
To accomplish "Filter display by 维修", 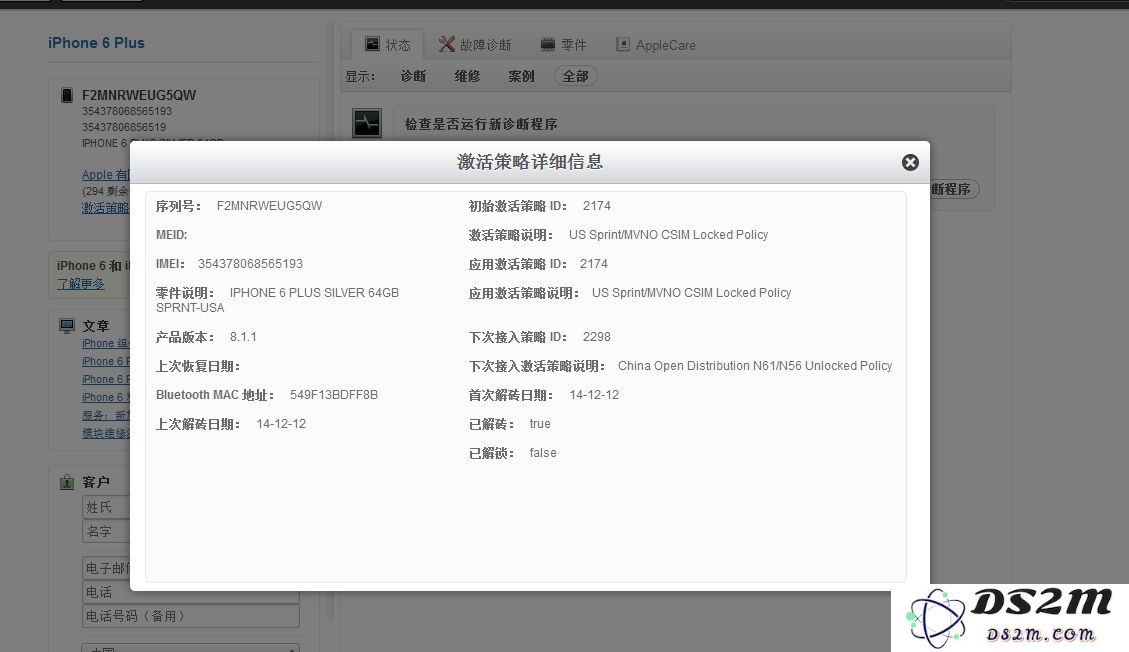I will coord(467,76).
